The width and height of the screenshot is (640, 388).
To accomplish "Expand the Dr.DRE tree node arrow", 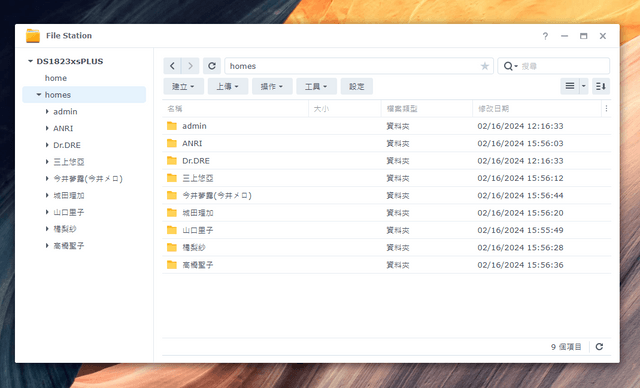I will [47, 145].
